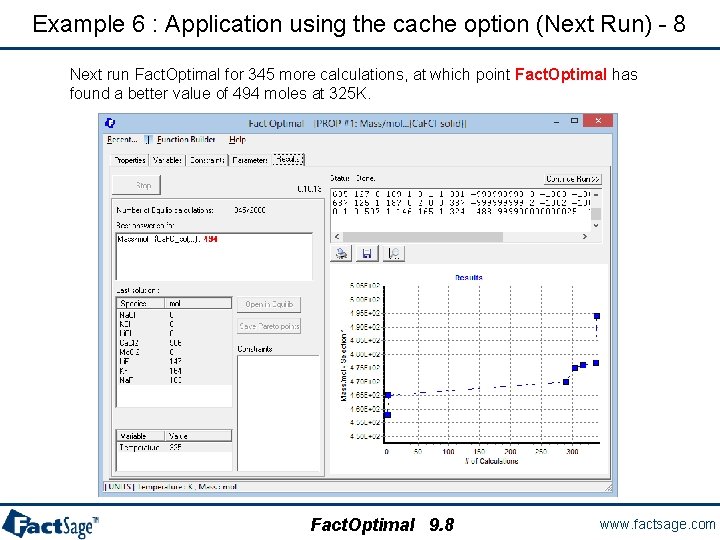Switch to the Variables tab

coord(167,160)
